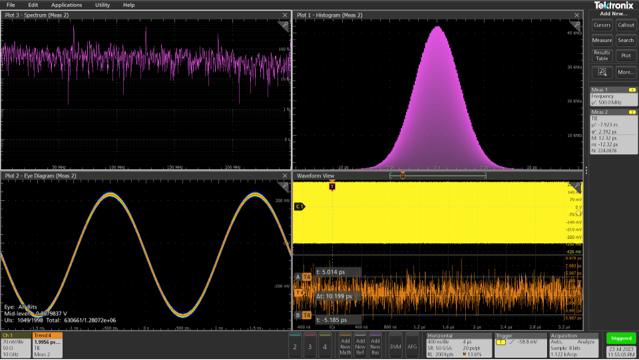This screenshot has height=360, width=639.
Task: Click the waveform zoom overview bar
Action: click(x=438, y=176)
